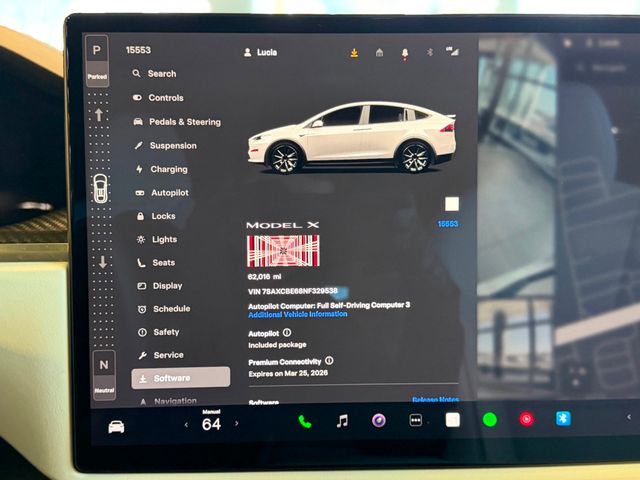Open the Controls settings
640x480 pixels.
tap(158, 98)
